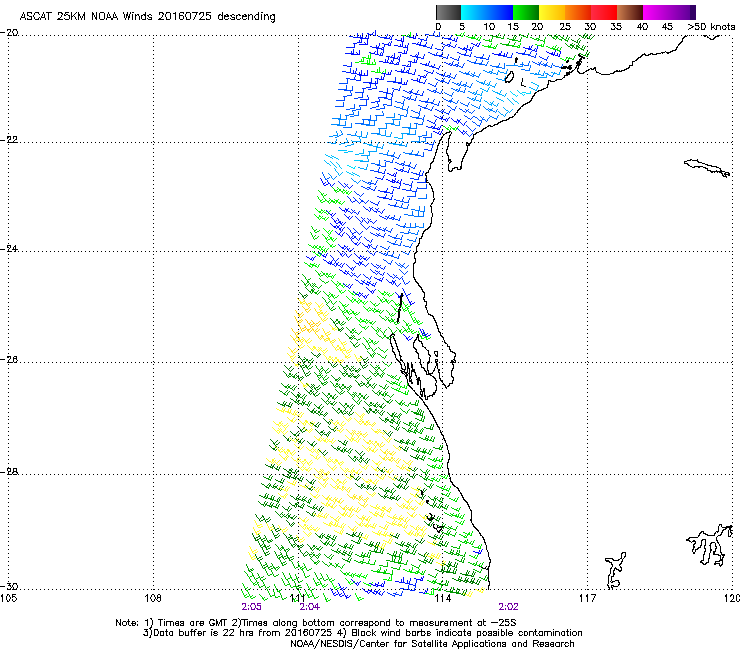This screenshot has width=740, height=650.
Task: Click the island outline near 22.4S 119.5E
Action: pos(707,168)
